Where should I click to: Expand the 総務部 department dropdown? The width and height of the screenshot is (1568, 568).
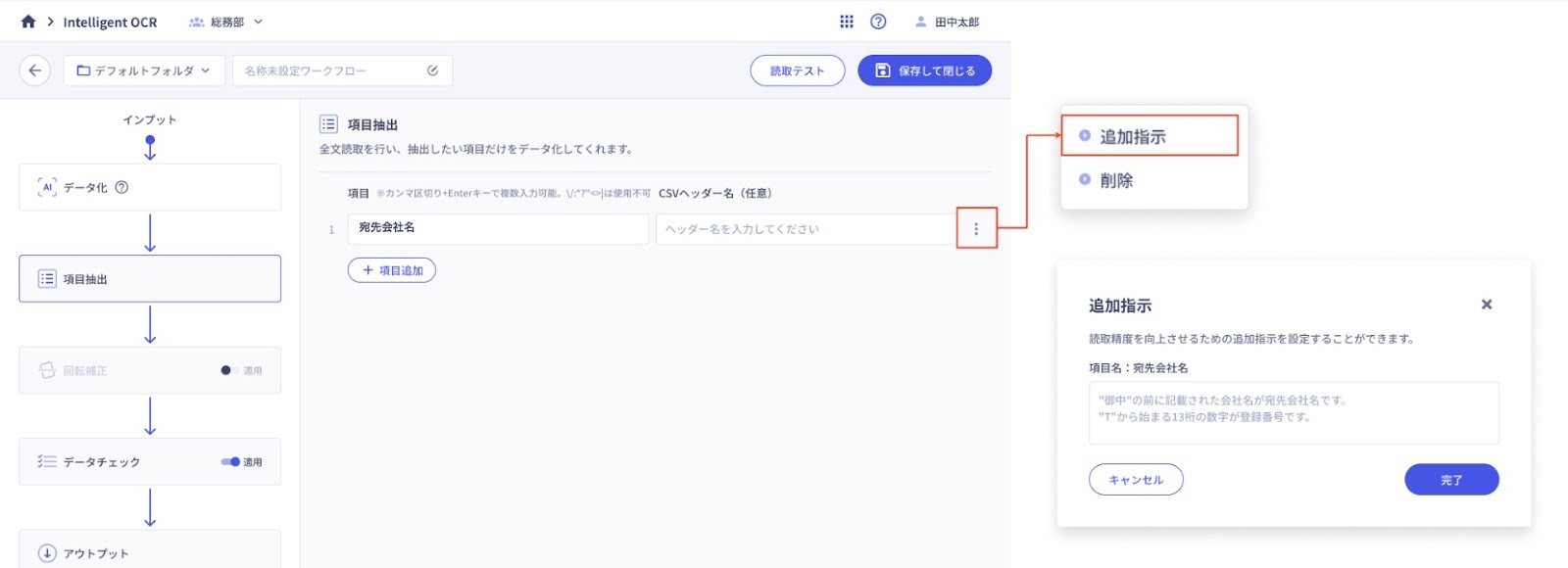[226, 22]
